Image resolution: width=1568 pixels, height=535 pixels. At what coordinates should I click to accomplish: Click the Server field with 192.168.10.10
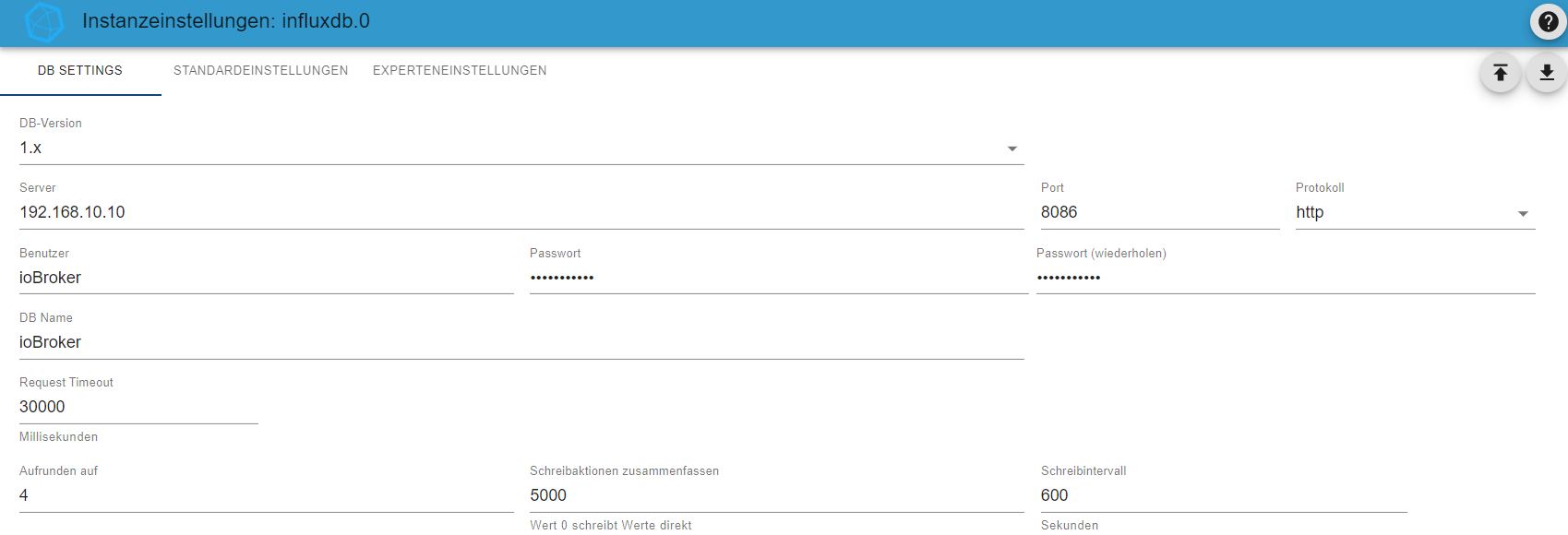(521, 213)
